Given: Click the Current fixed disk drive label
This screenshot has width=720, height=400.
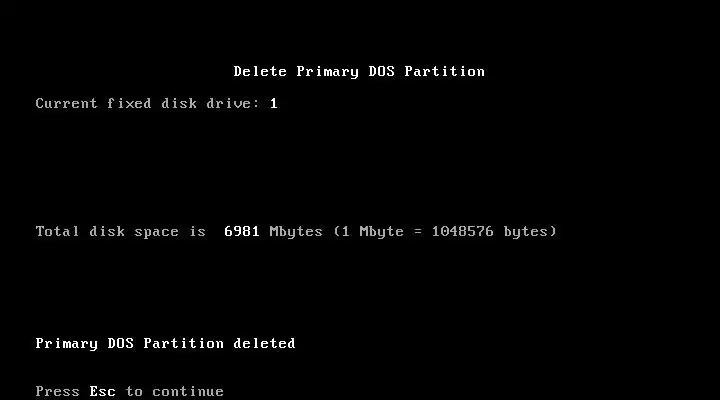Looking at the screenshot, I should coord(143,103).
